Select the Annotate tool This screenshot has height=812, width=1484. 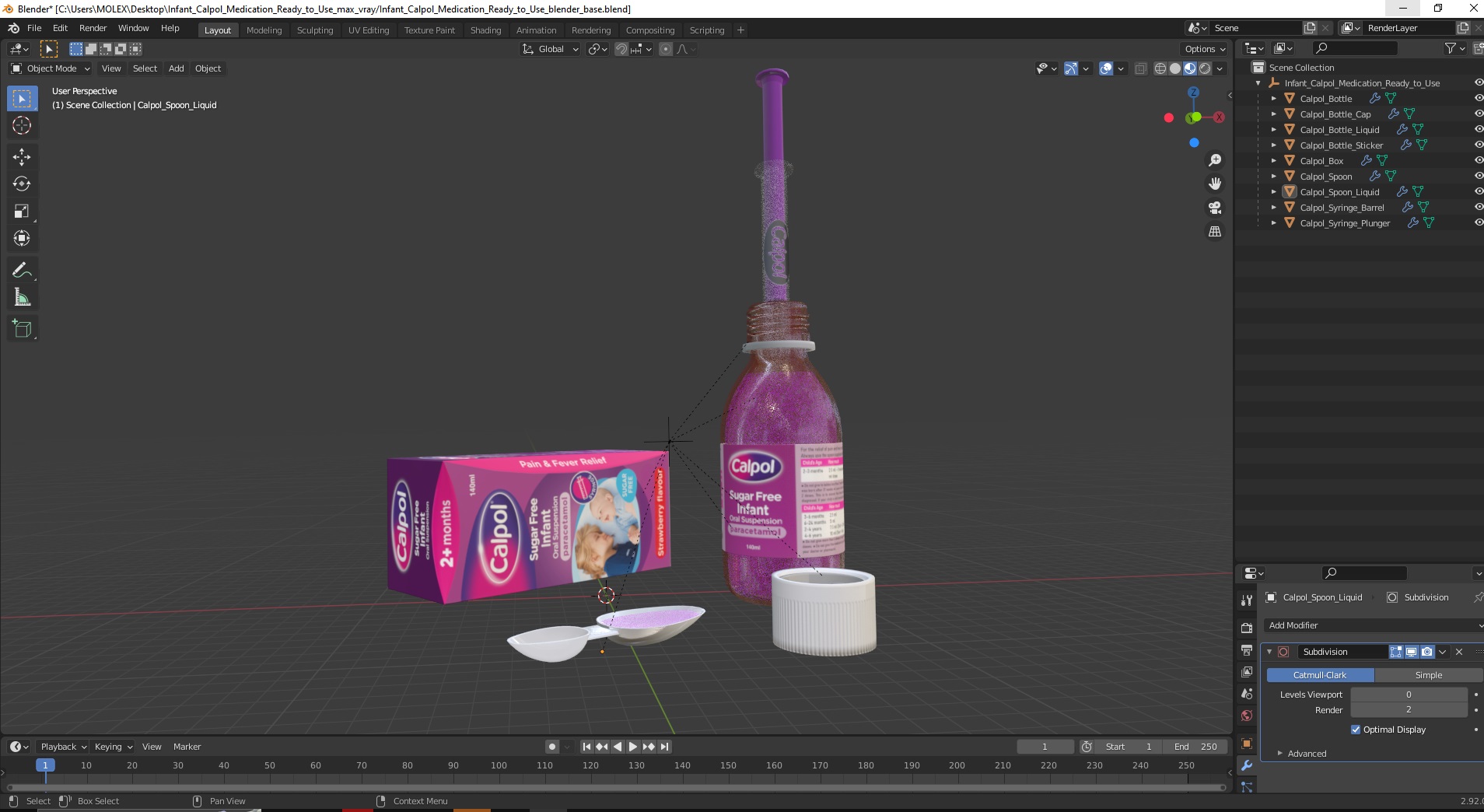tap(22, 271)
